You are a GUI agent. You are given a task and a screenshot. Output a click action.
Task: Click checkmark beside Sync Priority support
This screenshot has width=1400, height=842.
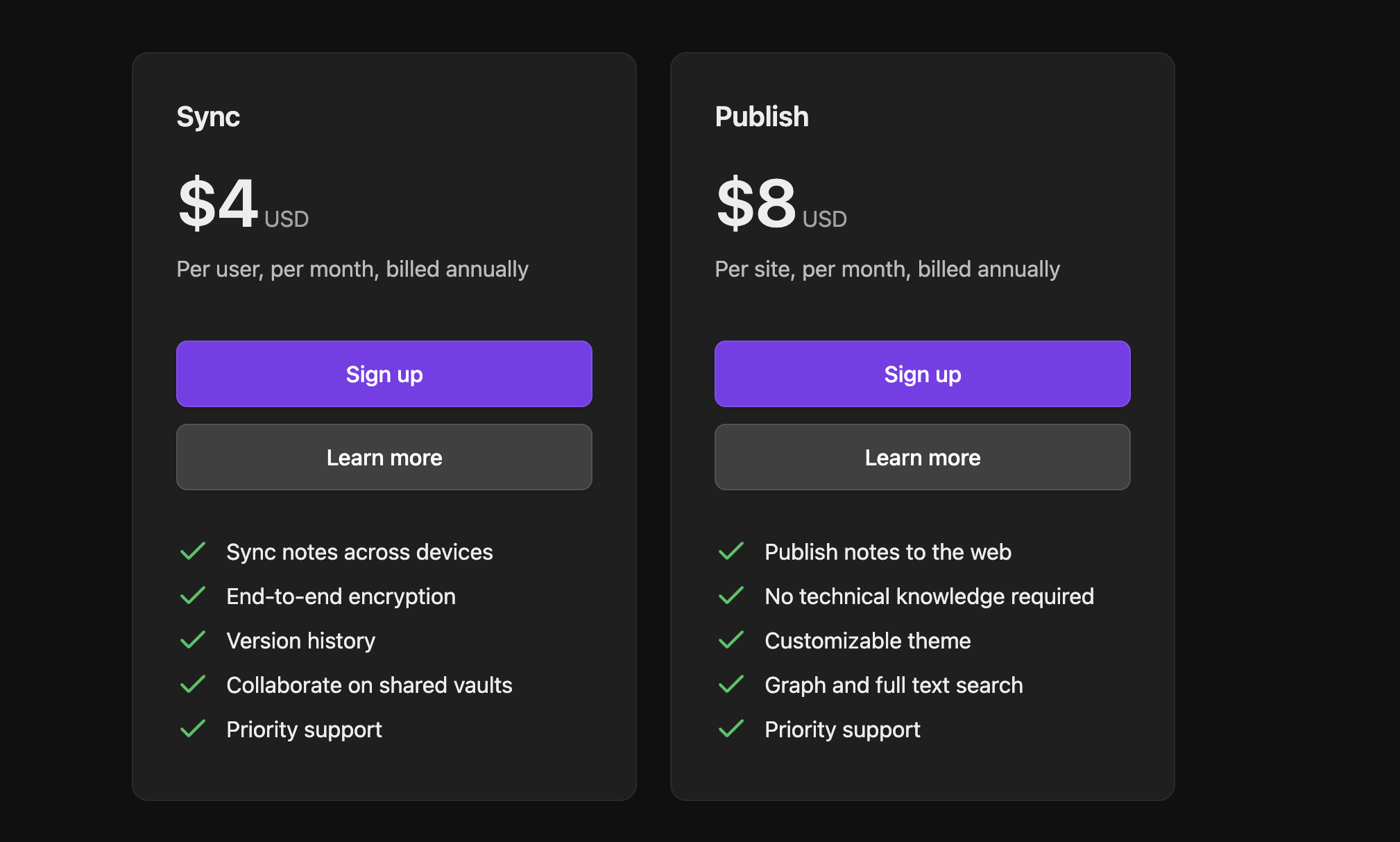click(x=193, y=729)
